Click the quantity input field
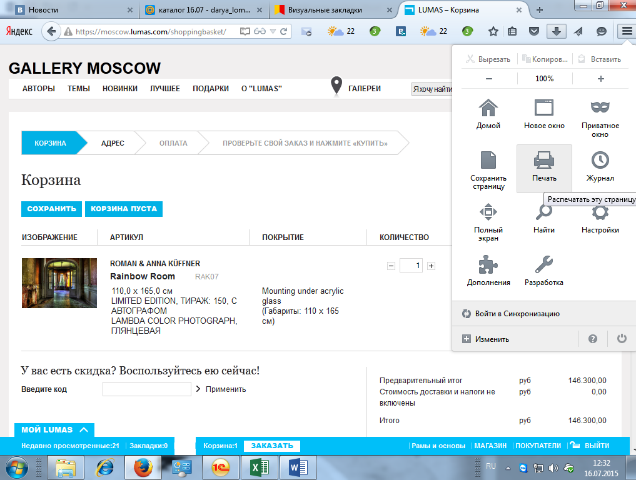 click(x=411, y=266)
